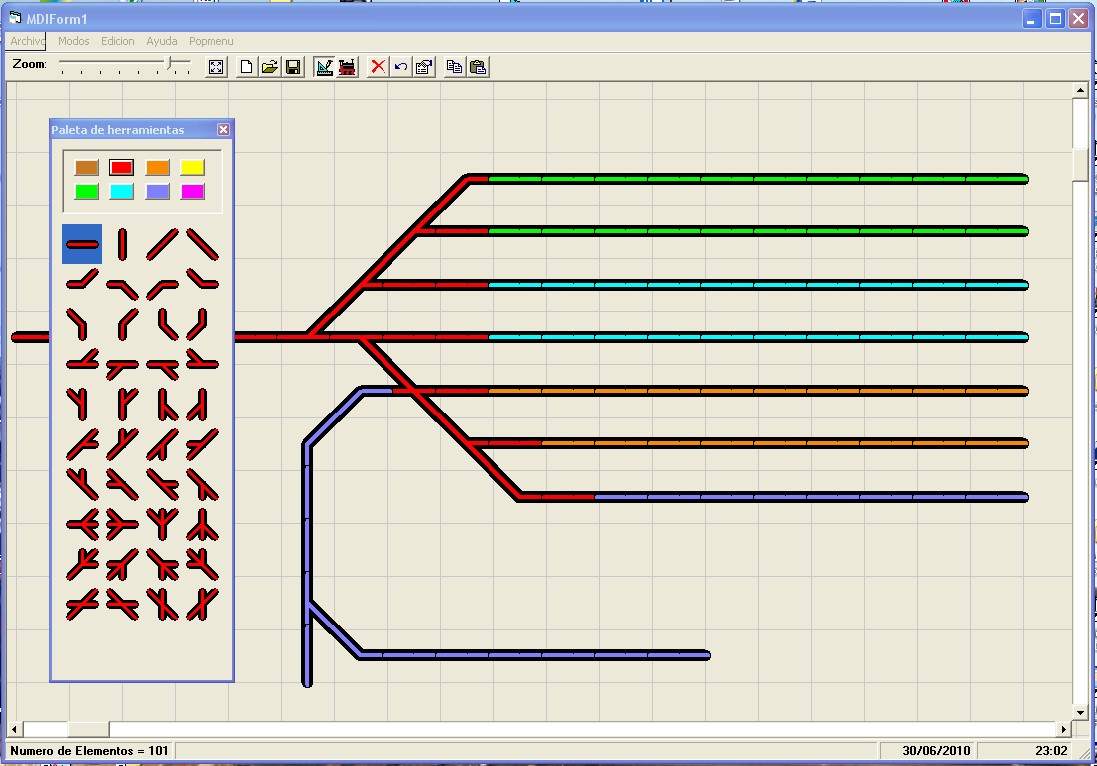This screenshot has height=766, width=1097.
Task: Select the vertical straight track piece
Action: [122, 244]
